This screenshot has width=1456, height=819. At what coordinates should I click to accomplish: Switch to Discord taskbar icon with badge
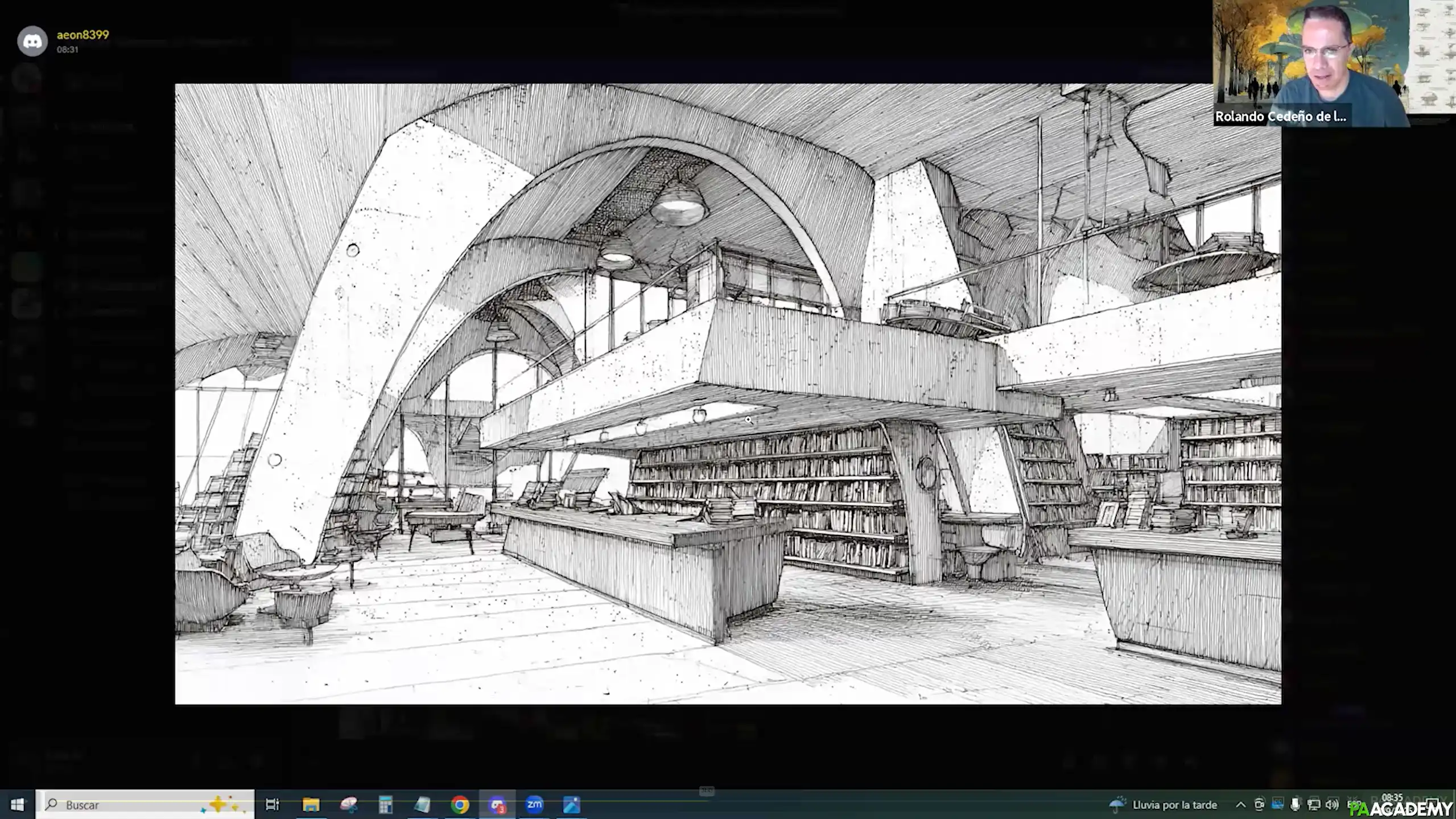click(x=497, y=804)
